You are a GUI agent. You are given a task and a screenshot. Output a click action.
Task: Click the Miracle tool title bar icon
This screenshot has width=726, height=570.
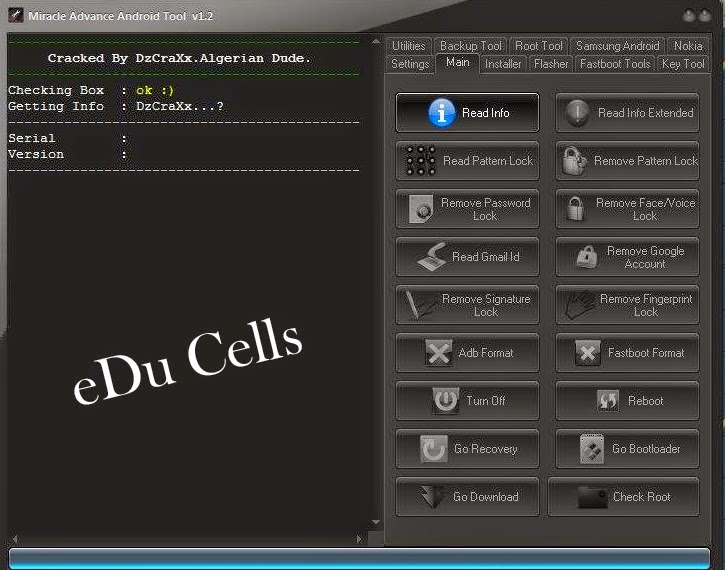(x=16, y=15)
